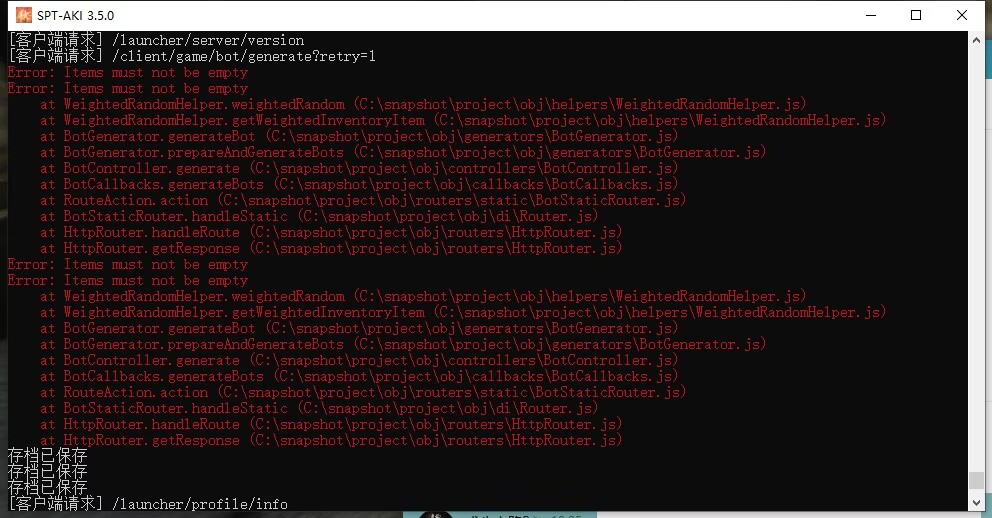Image resolution: width=992 pixels, height=518 pixels.
Task: Click the /launcher/profile/info request line
Action: click(148, 503)
